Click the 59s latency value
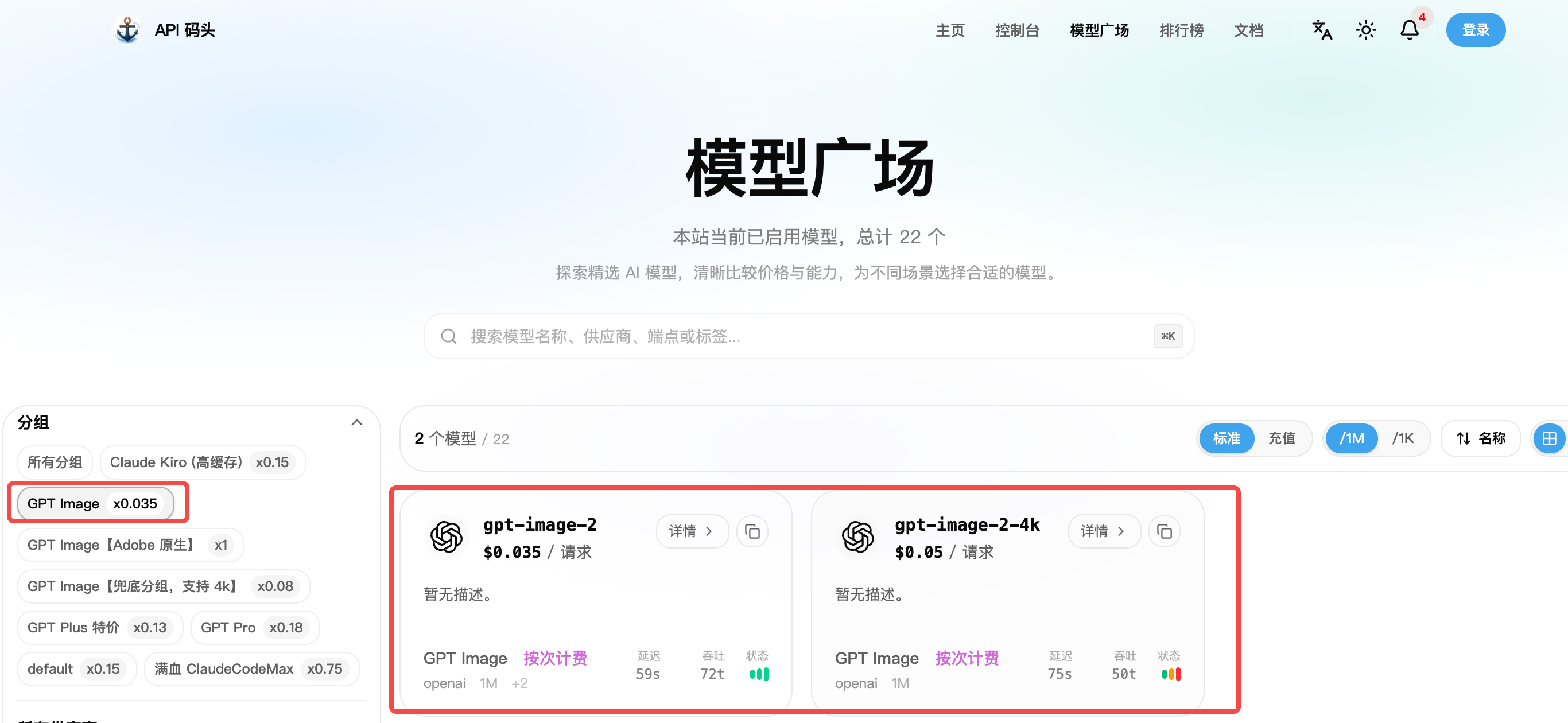This screenshot has height=723, width=1568. 647,674
